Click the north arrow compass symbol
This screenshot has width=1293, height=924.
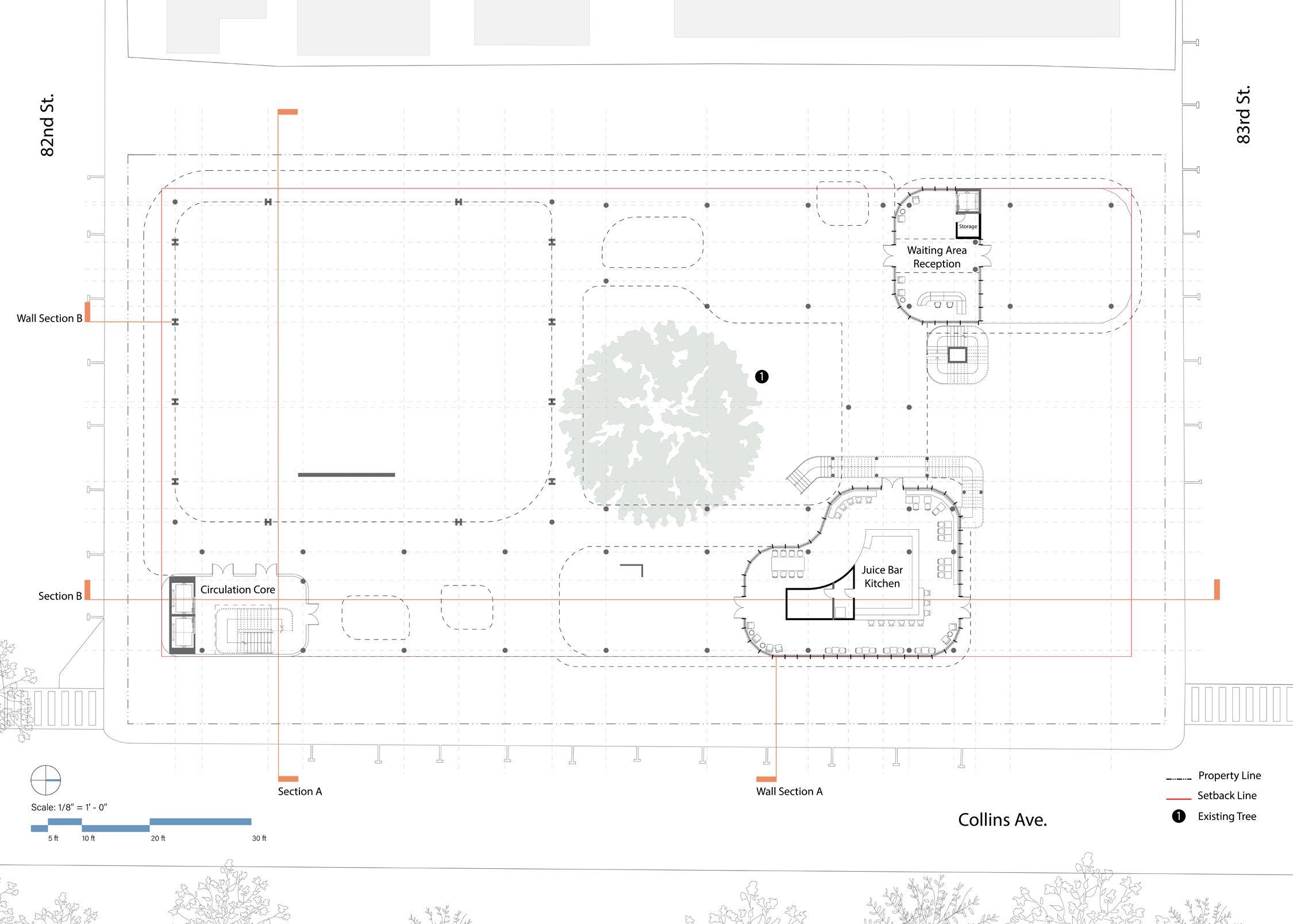click(45, 780)
